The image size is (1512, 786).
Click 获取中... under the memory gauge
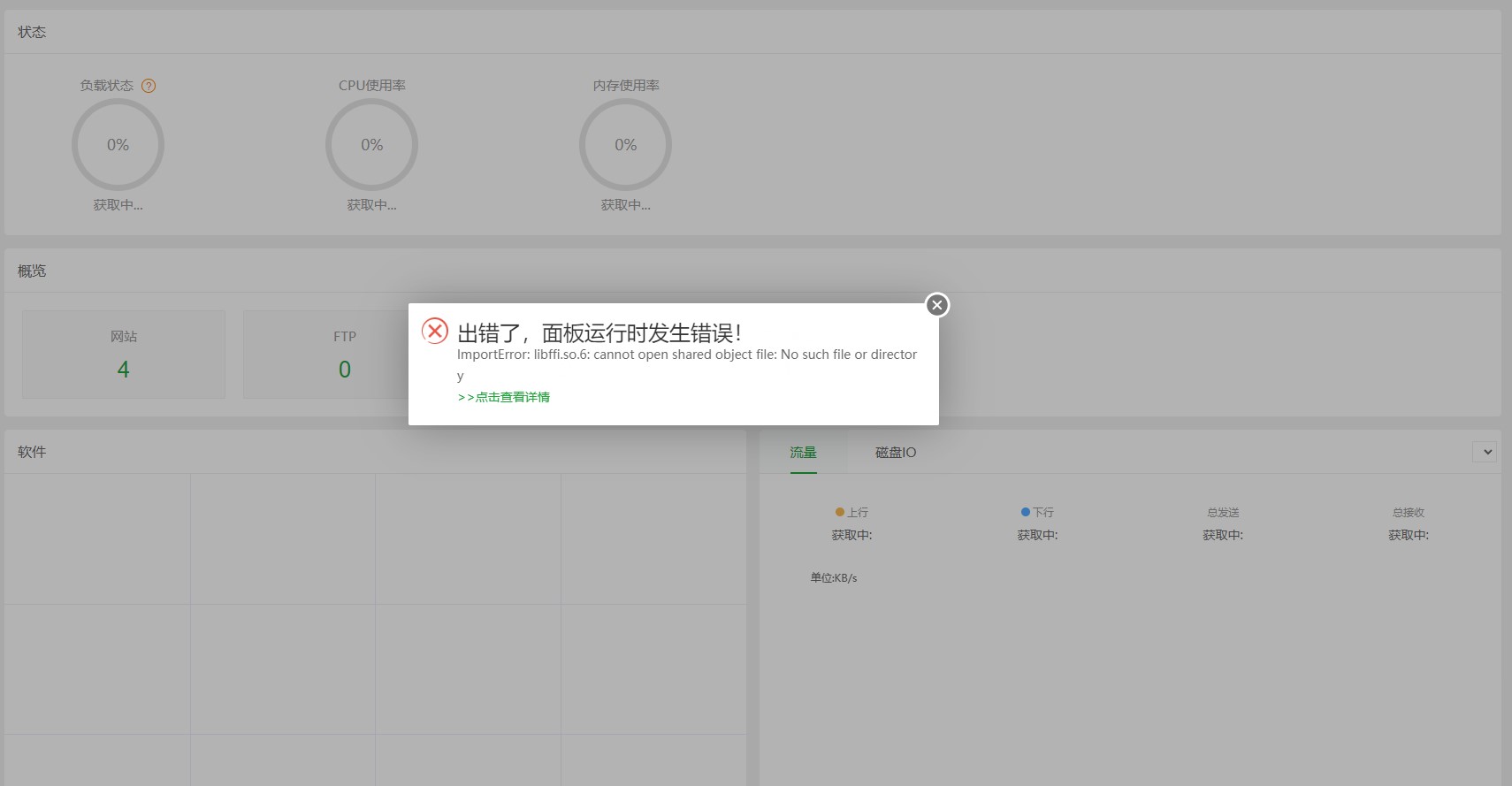coord(625,205)
